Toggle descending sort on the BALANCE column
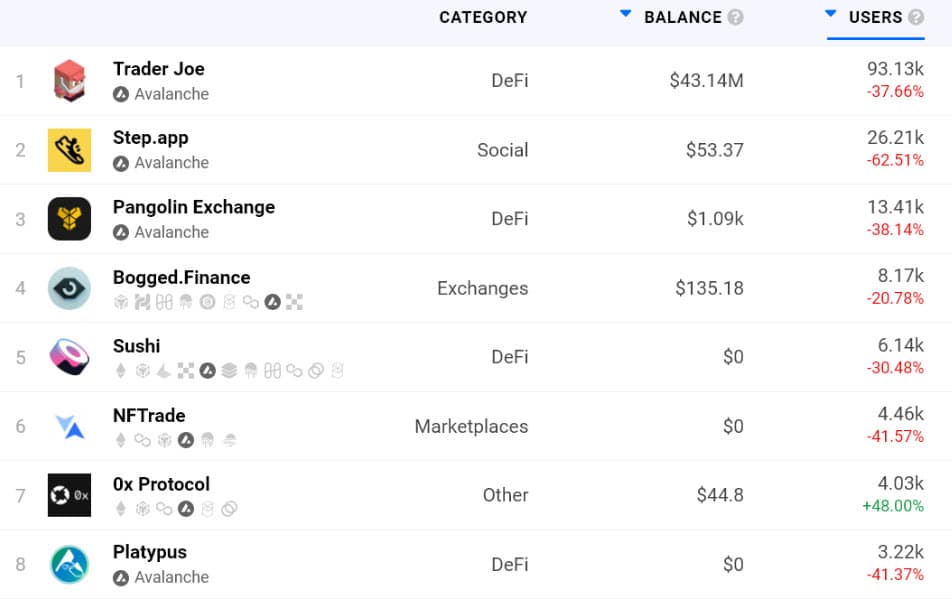This screenshot has width=952, height=599. (x=626, y=13)
